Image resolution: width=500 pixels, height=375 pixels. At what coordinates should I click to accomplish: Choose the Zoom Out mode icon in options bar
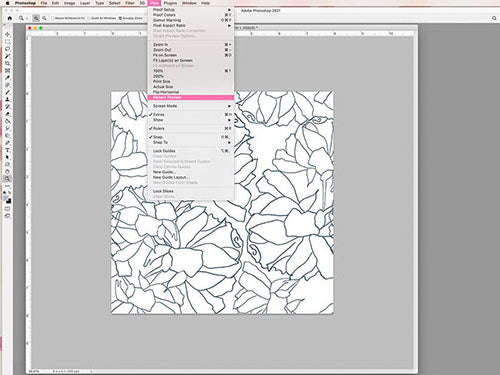pos(44,18)
